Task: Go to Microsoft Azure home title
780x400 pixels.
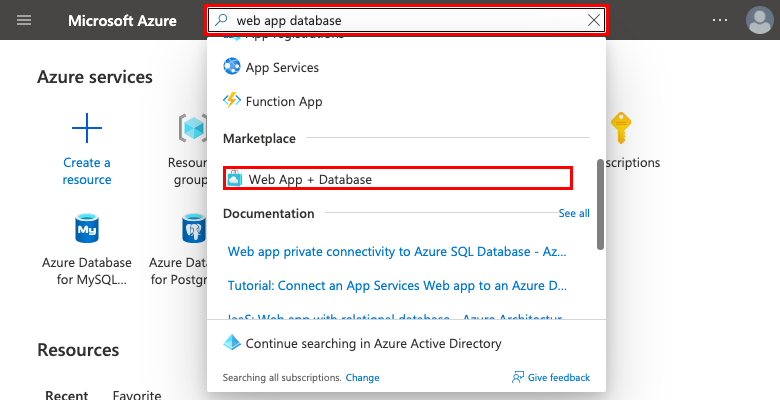Action: coord(122,20)
